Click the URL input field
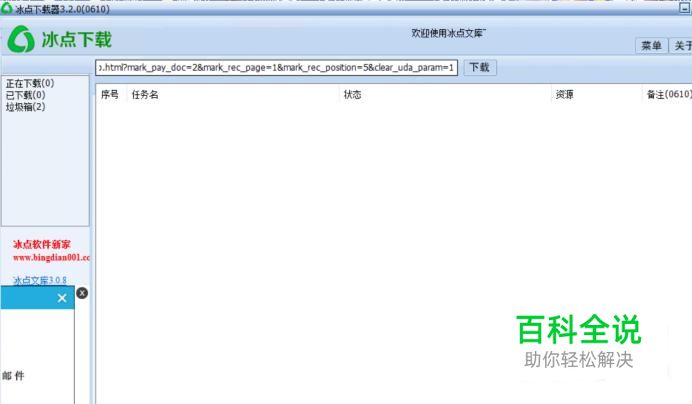 276,68
